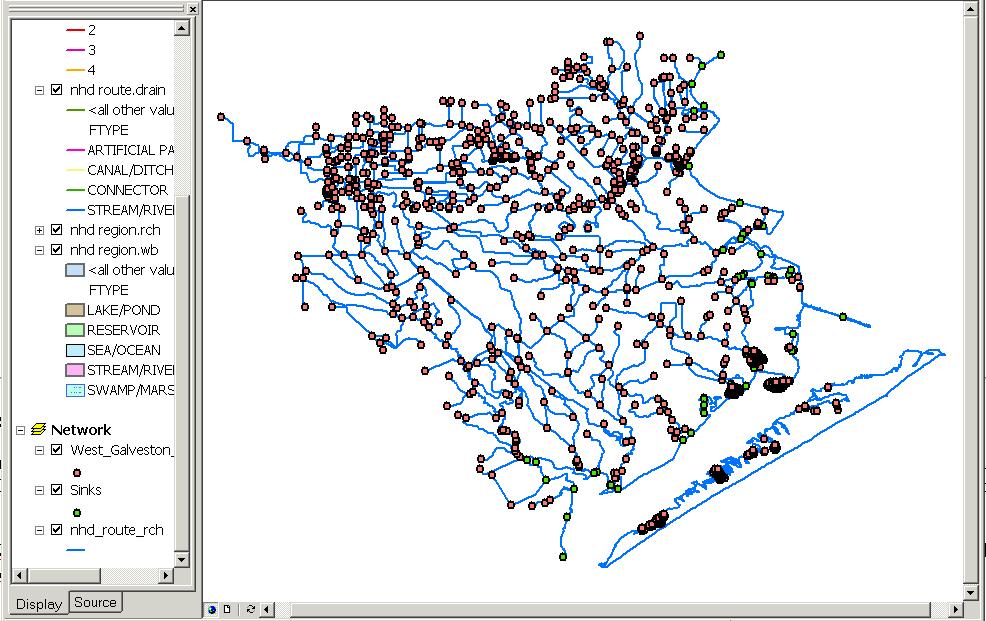Switch to Data View globe icon
This screenshot has width=986, height=621.
(212, 609)
